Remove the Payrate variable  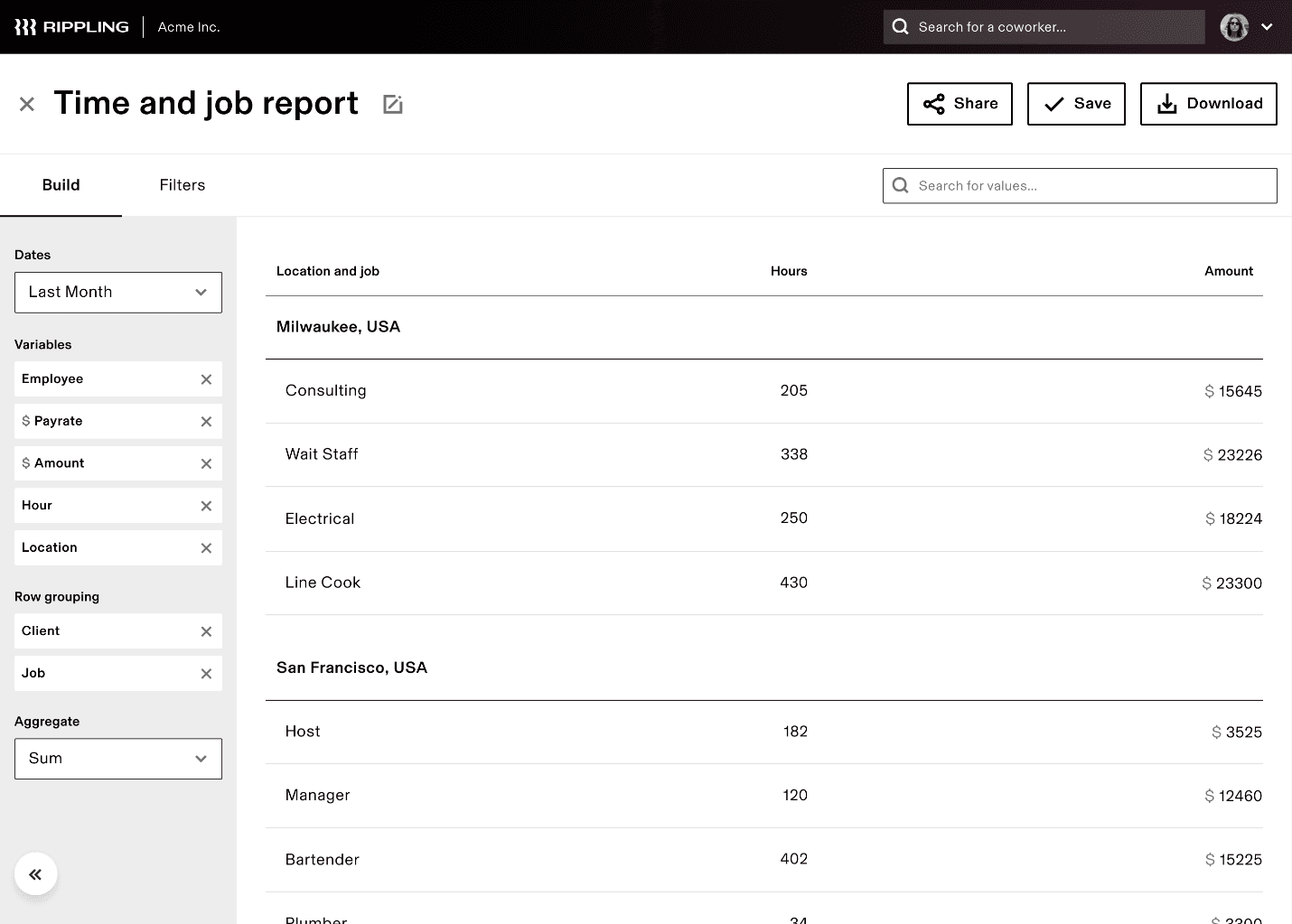[206, 422]
